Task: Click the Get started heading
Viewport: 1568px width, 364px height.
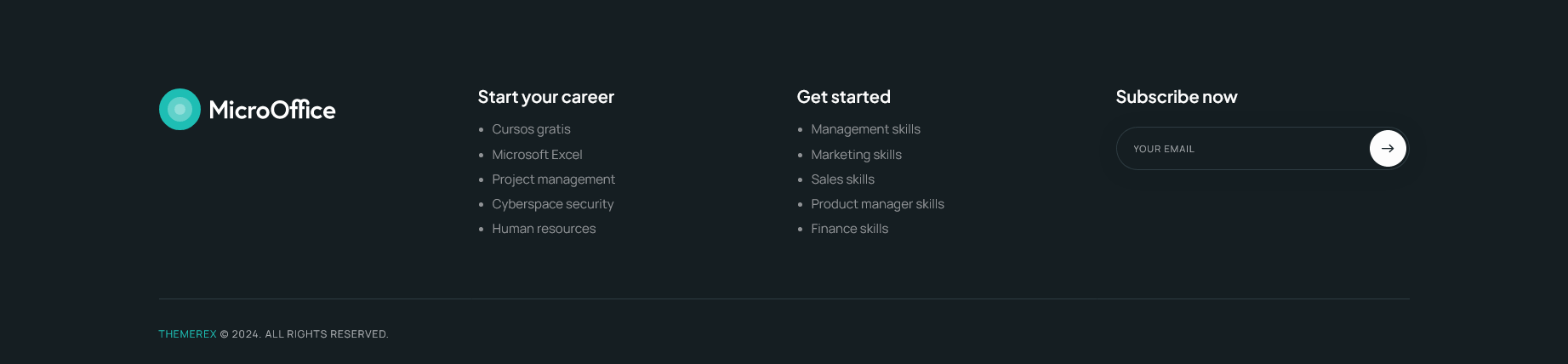Action: point(843,97)
